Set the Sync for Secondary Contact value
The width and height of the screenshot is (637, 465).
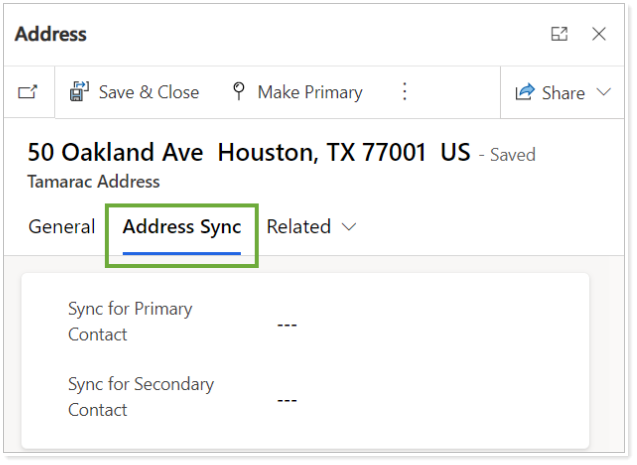click(287, 399)
